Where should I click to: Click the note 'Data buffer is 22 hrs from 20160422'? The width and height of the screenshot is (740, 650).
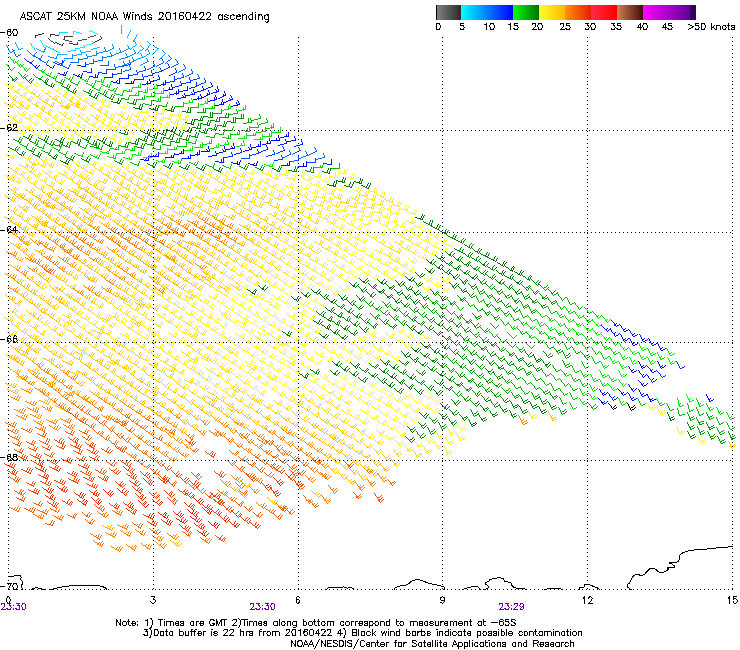tap(242, 633)
